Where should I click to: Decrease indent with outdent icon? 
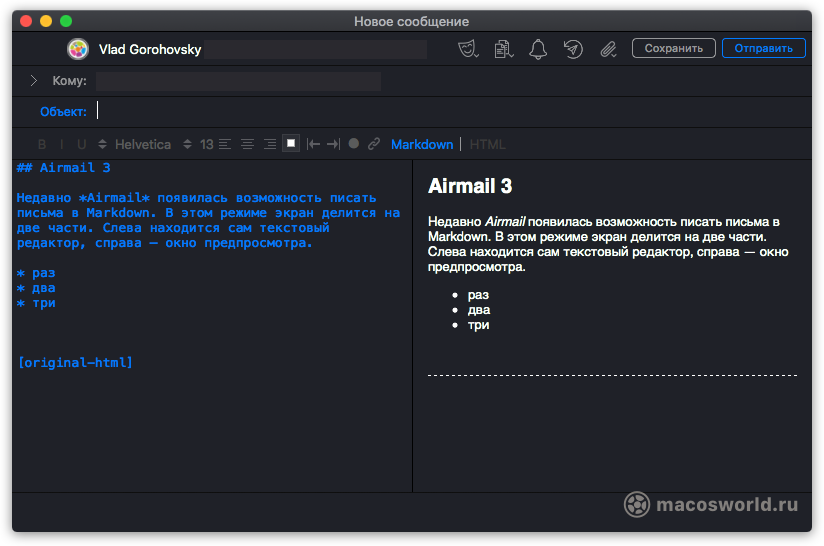pos(313,144)
